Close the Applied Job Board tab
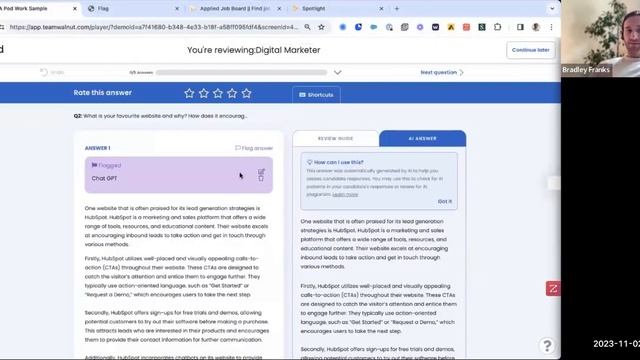The image size is (640, 360). [279, 8]
